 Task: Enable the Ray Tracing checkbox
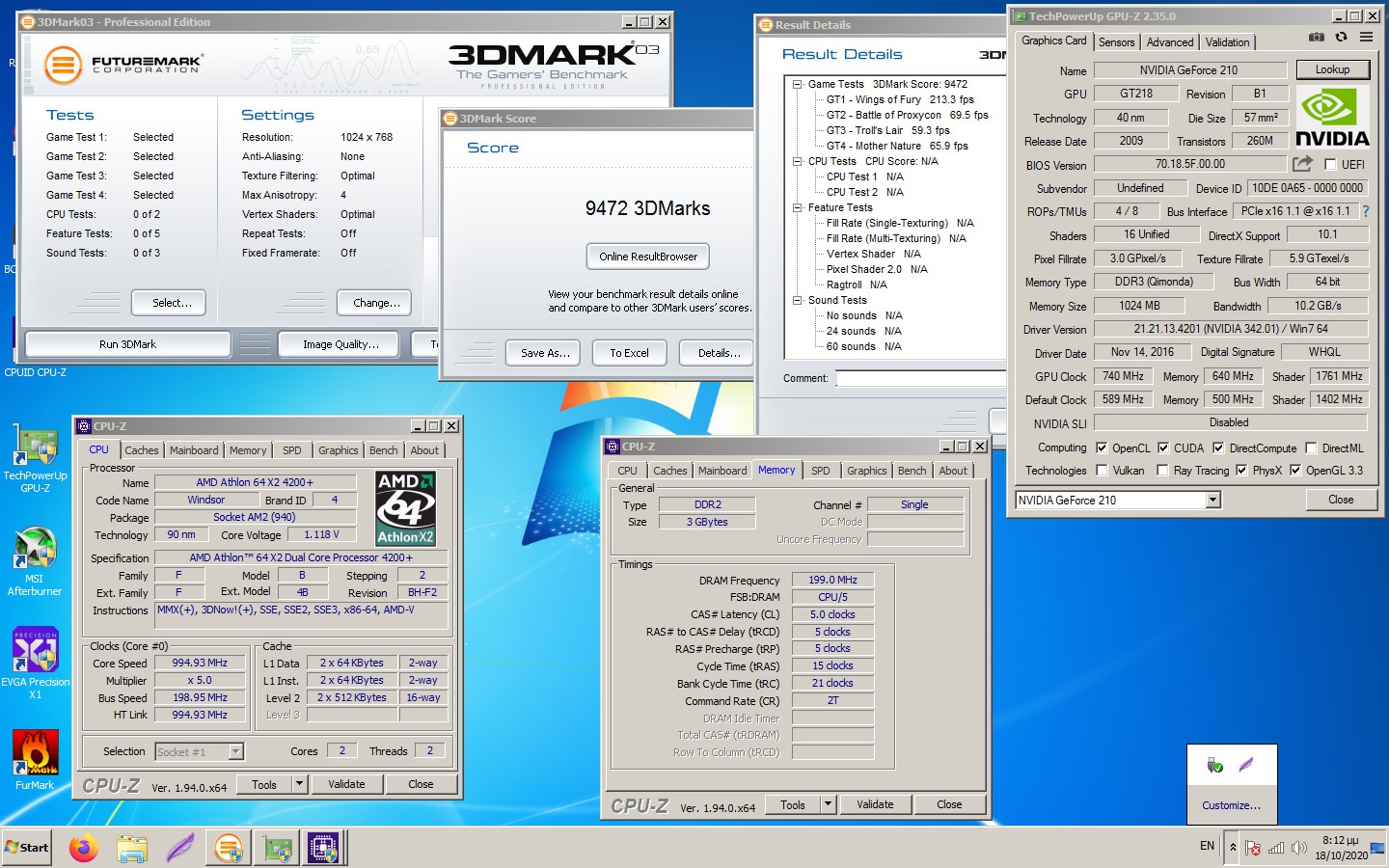click(1163, 470)
